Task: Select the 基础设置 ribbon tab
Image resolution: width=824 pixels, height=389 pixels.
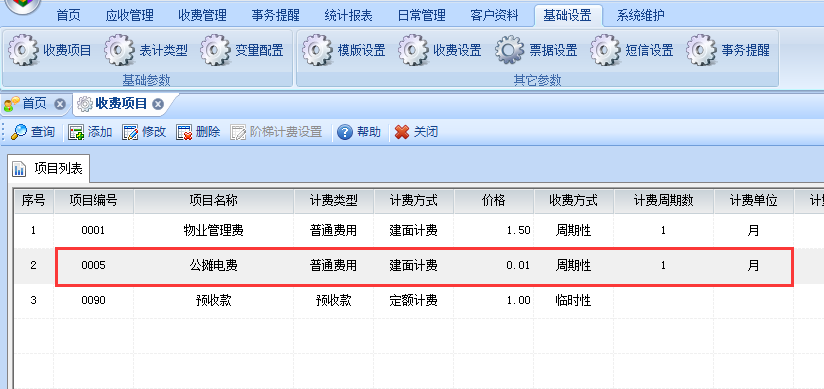Action: [x=568, y=16]
